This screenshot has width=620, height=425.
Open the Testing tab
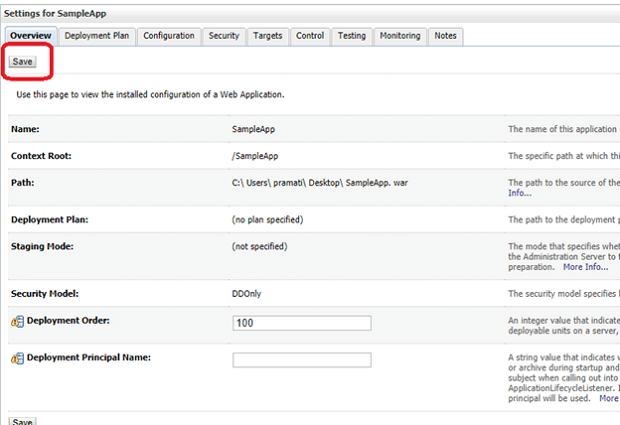351,36
